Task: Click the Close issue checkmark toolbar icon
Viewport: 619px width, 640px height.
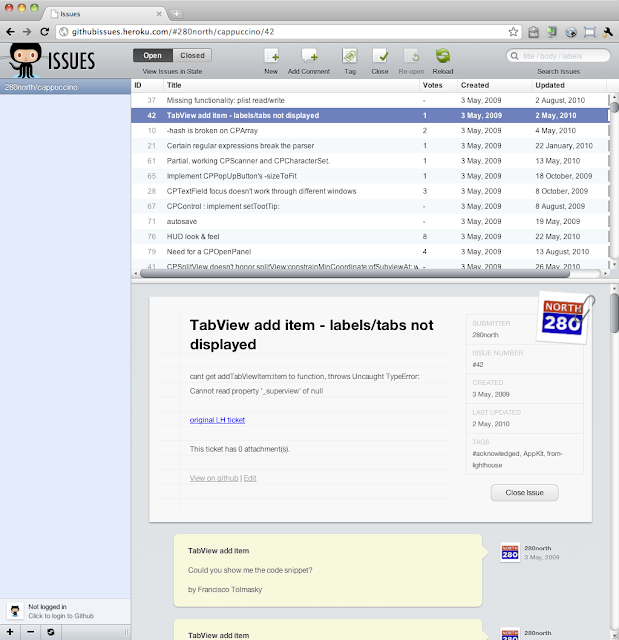Action: (x=380, y=56)
